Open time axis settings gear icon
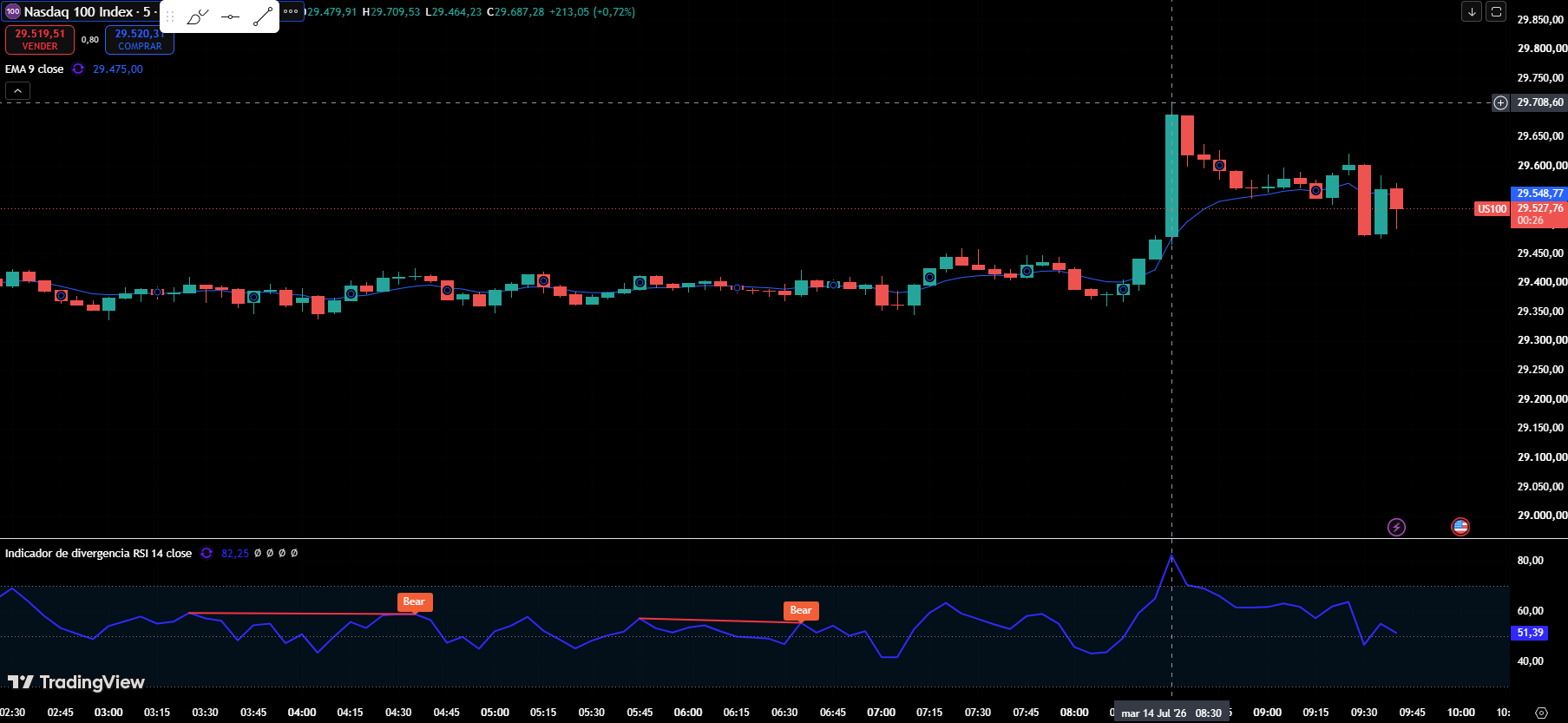The image size is (1568, 723). [1541, 713]
